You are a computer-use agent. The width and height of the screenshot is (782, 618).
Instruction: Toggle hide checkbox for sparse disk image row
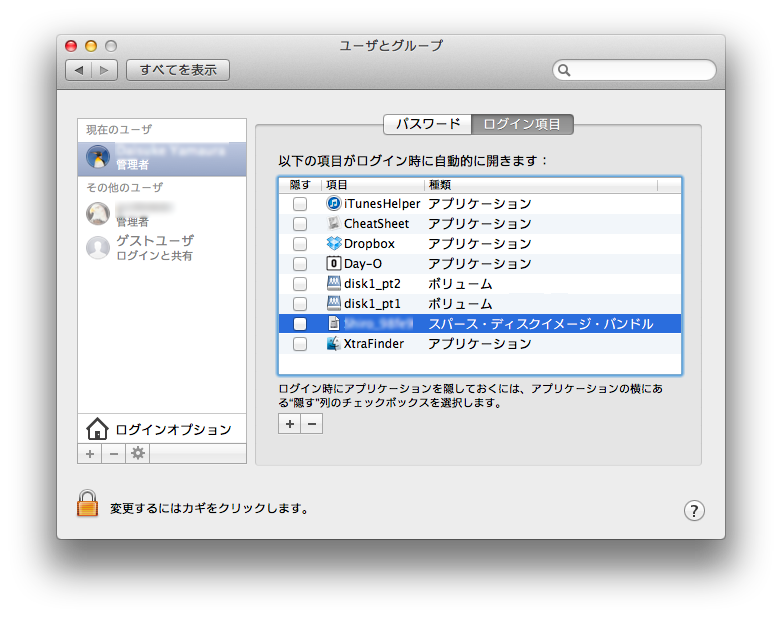(300, 324)
